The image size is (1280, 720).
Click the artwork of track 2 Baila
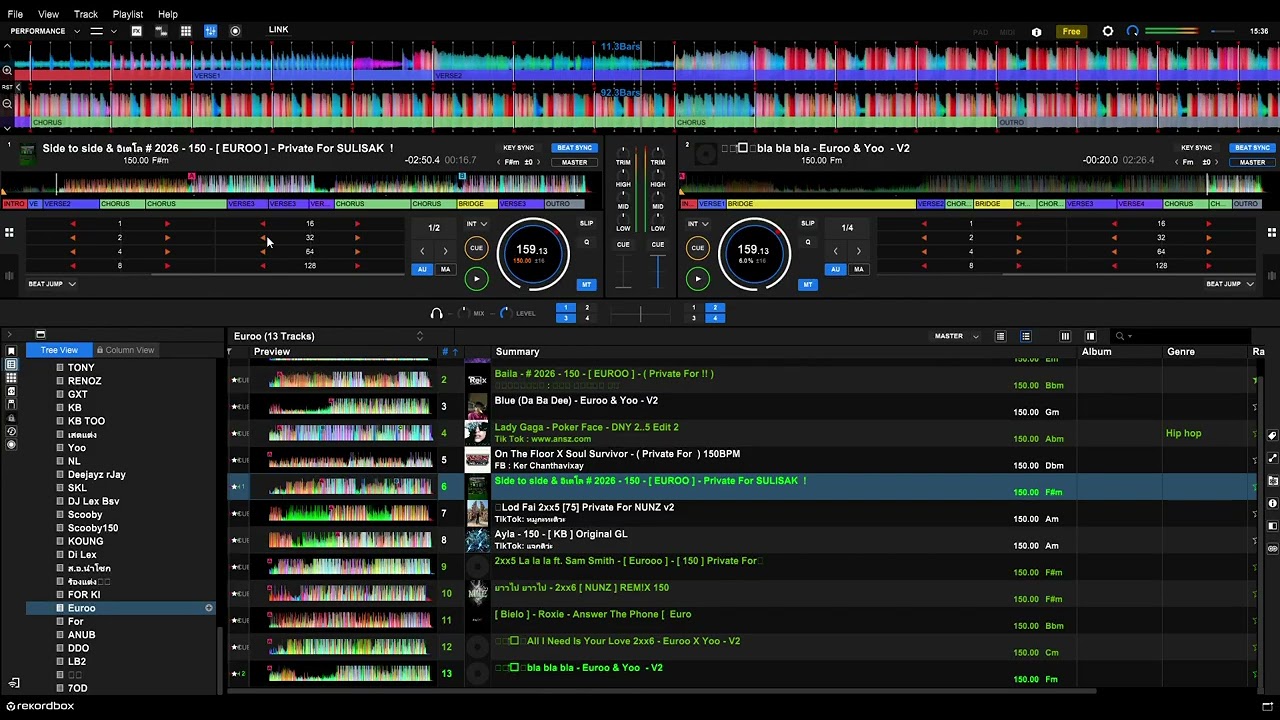tap(477, 380)
